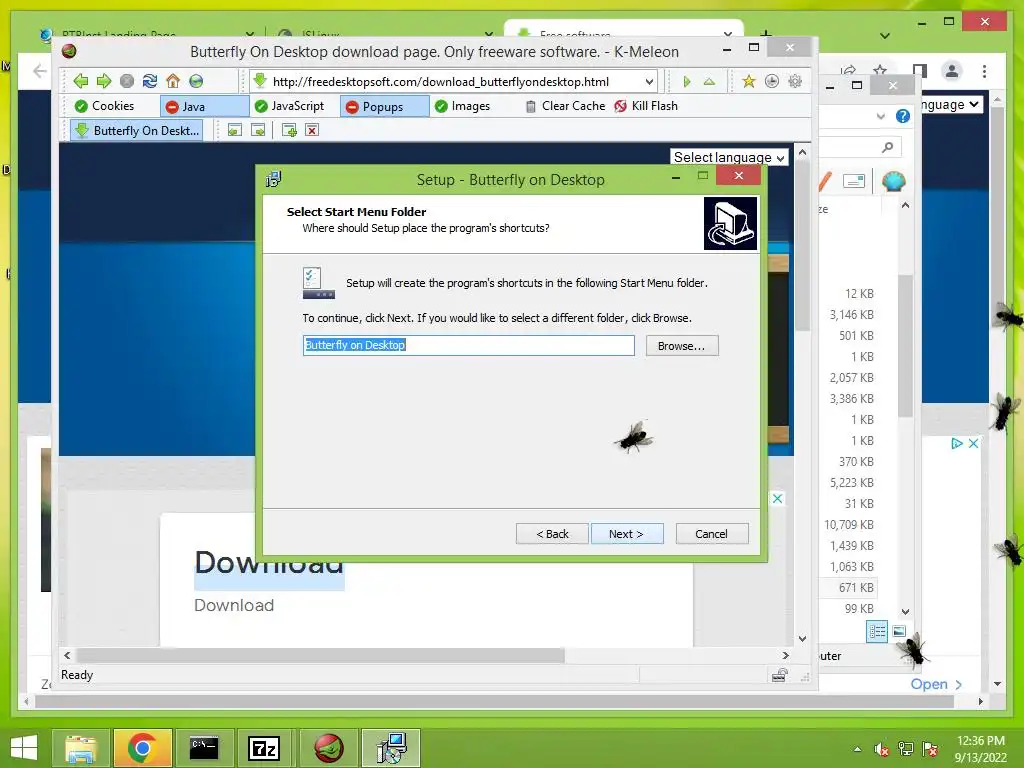Screen dimensions: 1024x768
Task: Select the 671 KB file row
Action: click(x=847, y=587)
